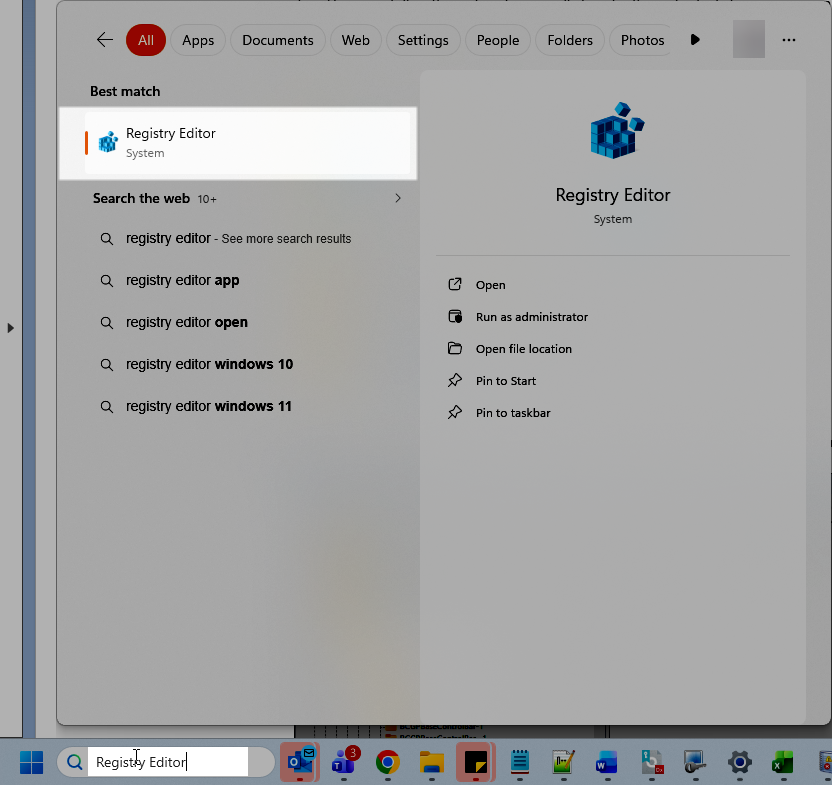This screenshot has width=832, height=785.
Task: Open File Explorer from the taskbar
Action: point(431,762)
